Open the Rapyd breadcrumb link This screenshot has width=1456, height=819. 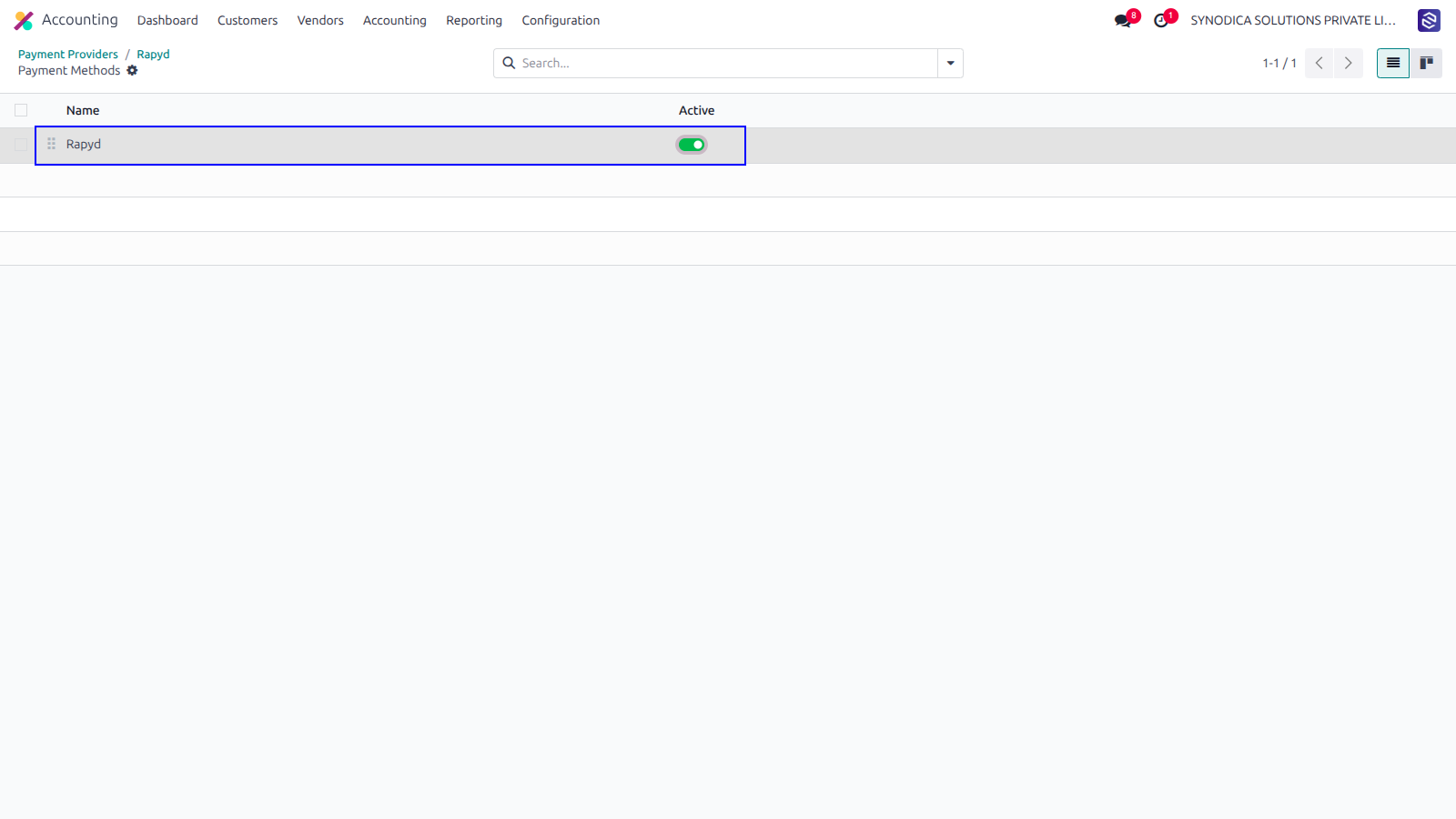154,55
